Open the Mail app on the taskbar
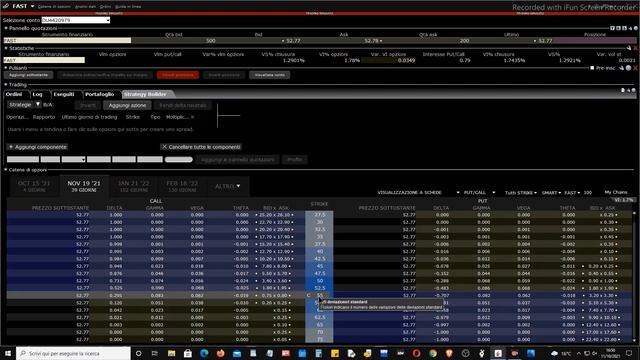 point(237,353)
